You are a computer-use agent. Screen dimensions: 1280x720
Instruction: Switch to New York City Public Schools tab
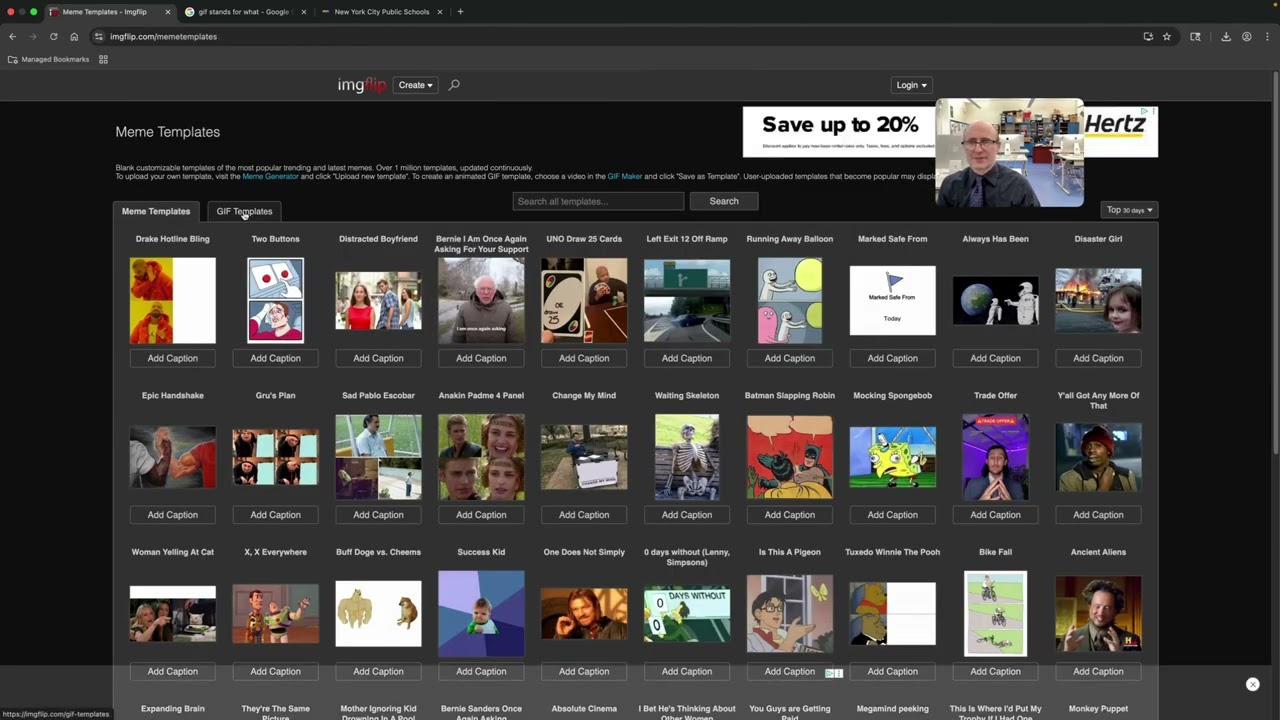[x=381, y=12]
